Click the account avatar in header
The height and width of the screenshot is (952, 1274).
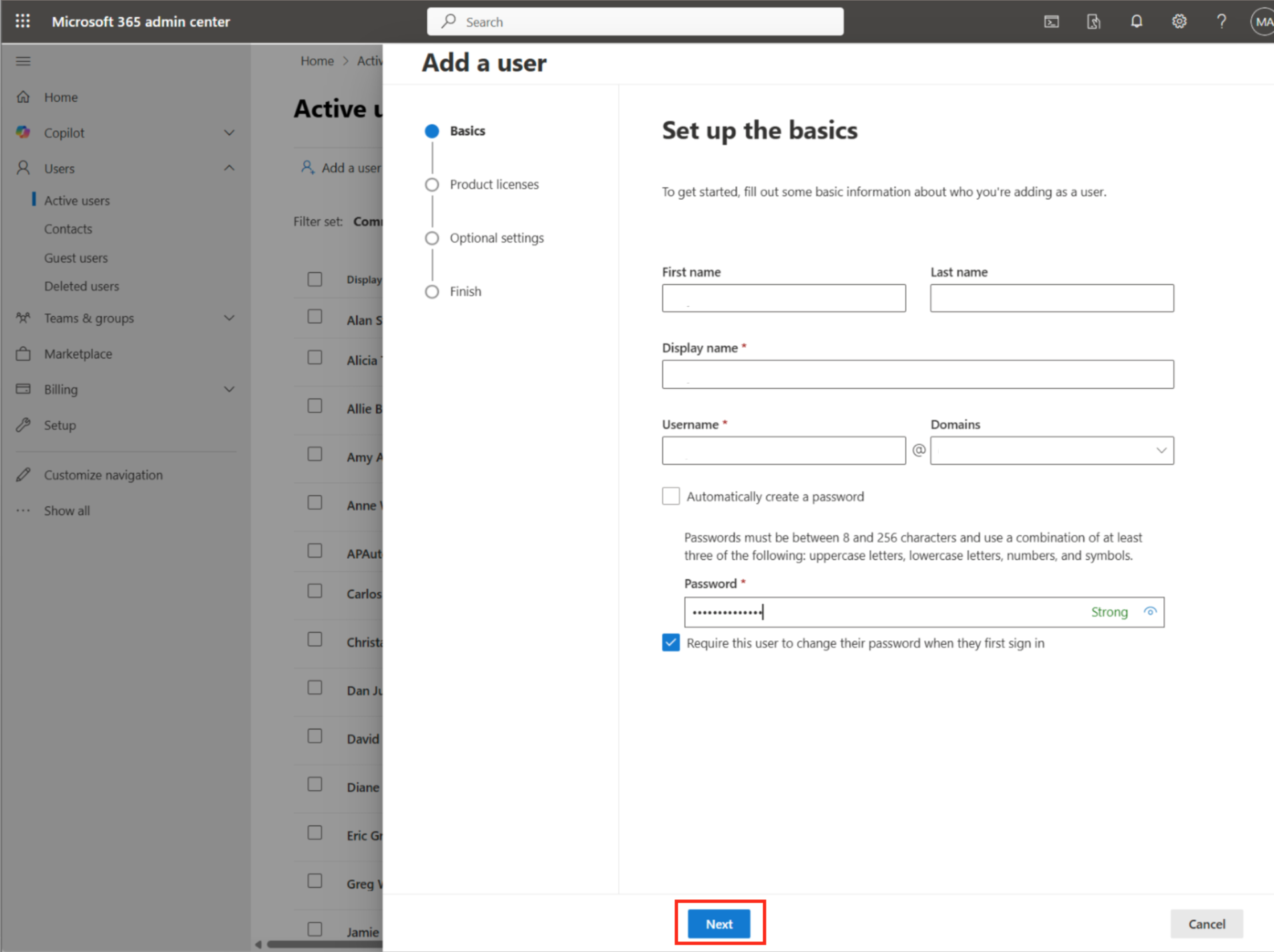(1261, 21)
